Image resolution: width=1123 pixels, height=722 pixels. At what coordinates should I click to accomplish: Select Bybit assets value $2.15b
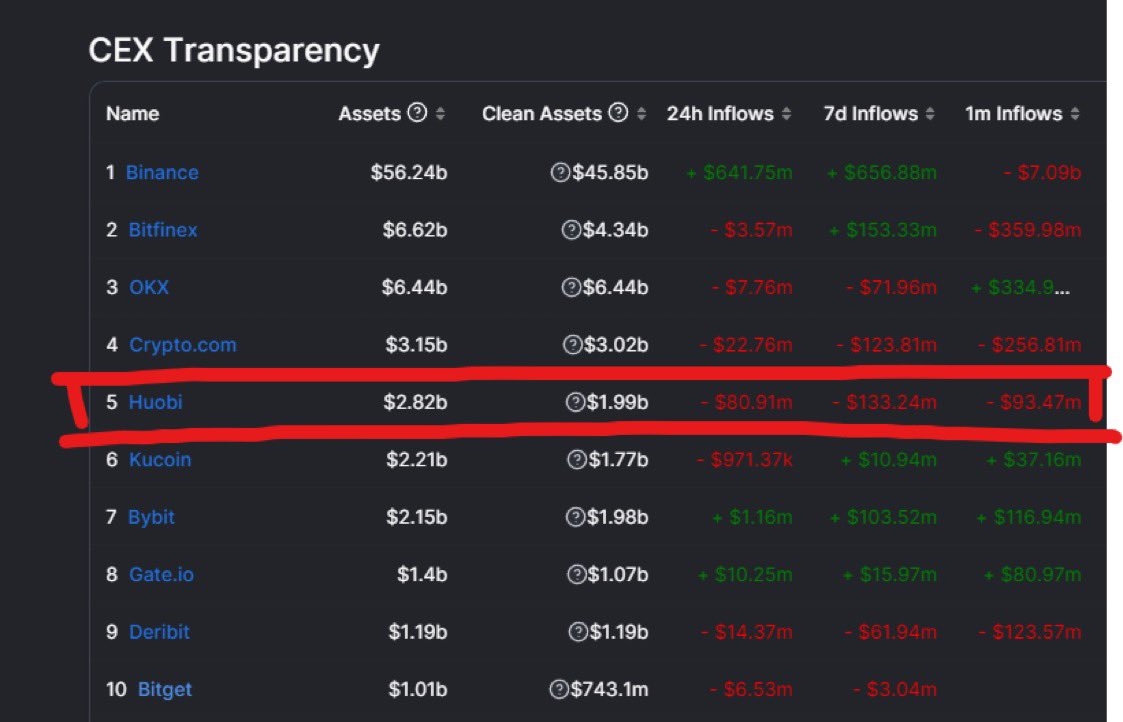(417, 517)
